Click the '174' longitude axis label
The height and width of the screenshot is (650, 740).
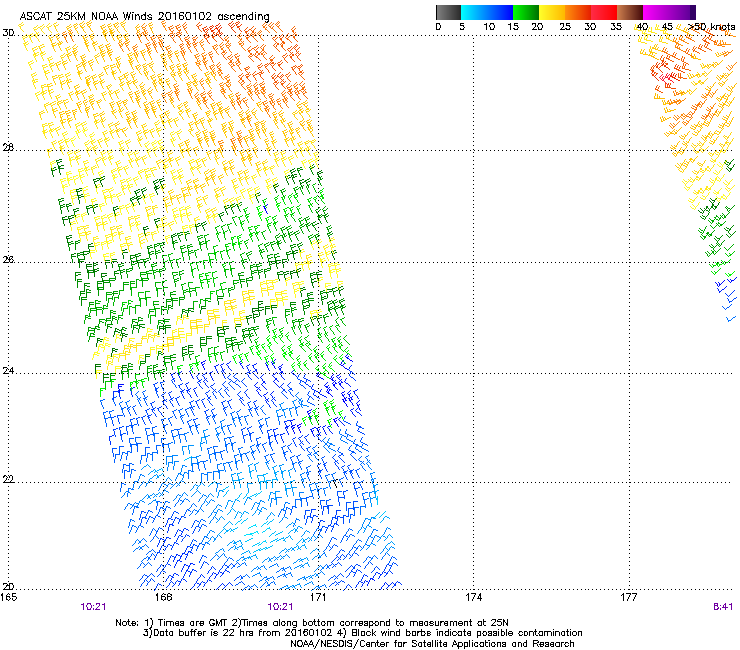pyautogui.click(x=473, y=597)
